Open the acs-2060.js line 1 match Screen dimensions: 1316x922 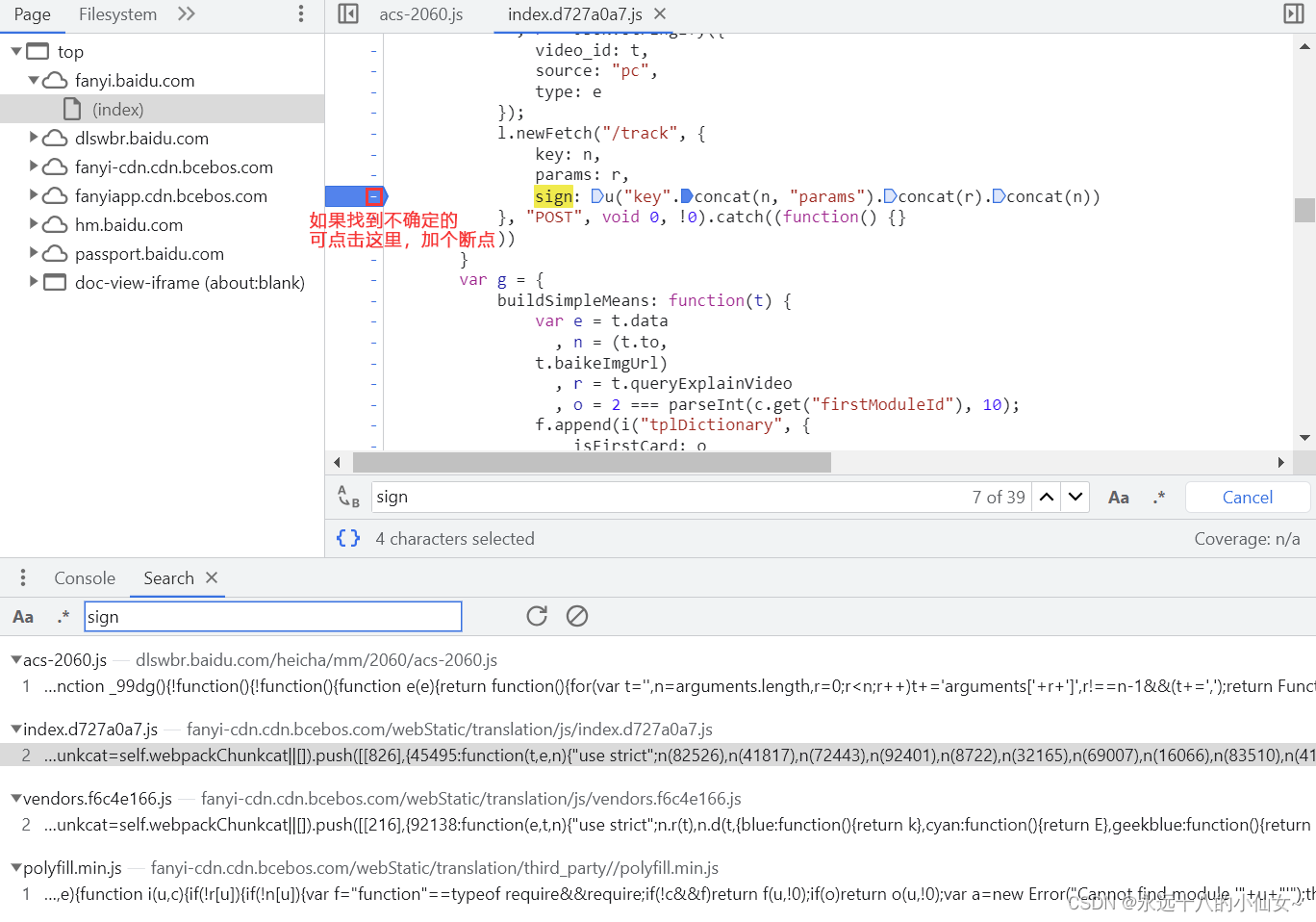[658, 686]
